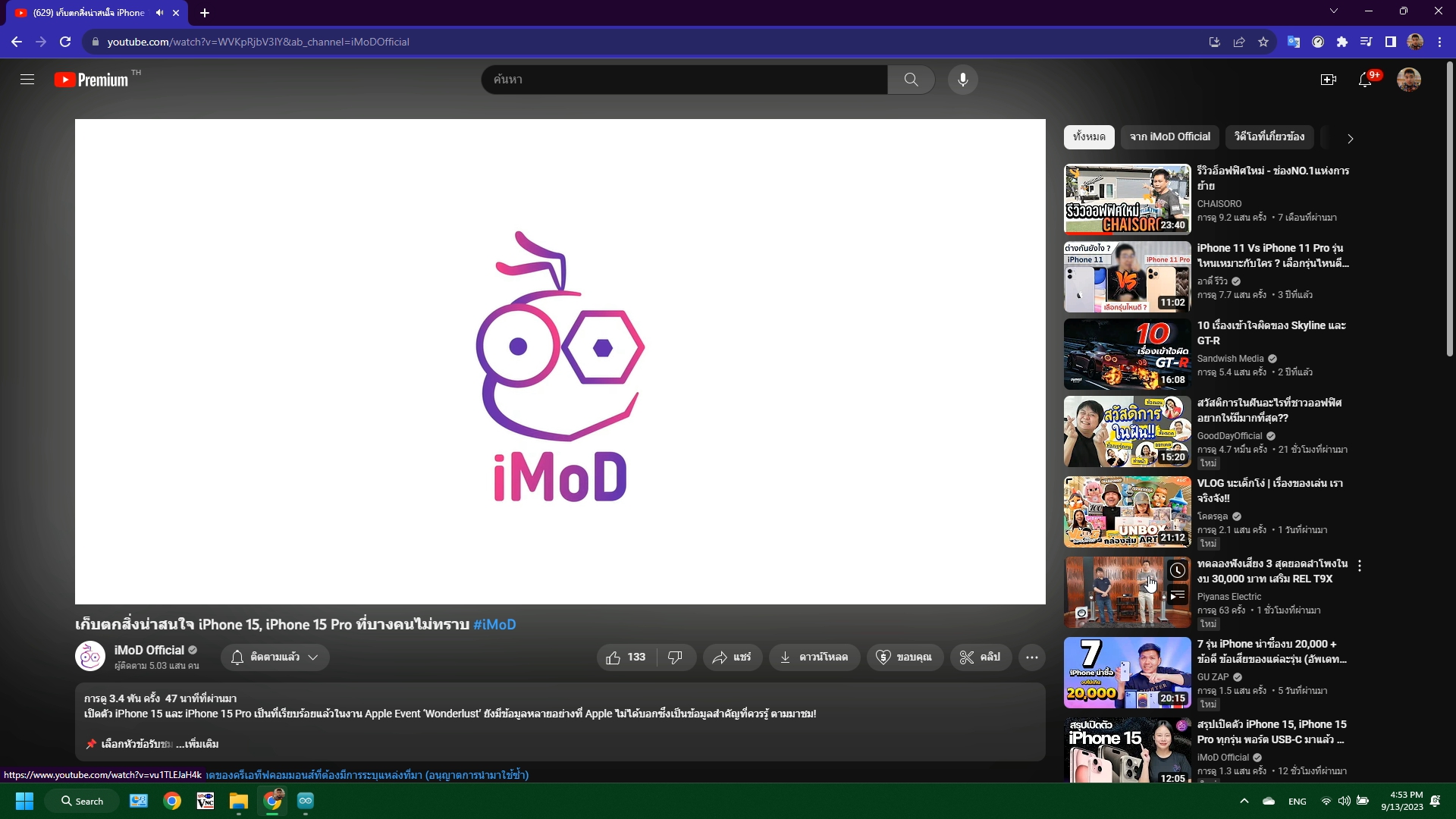Open the Extensions puzzle icon
The image size is (1456, 819).
tap(1342, 42)
